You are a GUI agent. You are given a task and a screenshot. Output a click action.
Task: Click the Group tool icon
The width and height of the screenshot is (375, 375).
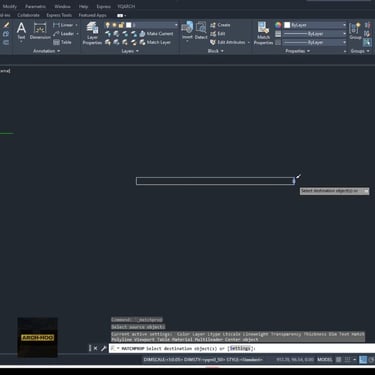355,31
